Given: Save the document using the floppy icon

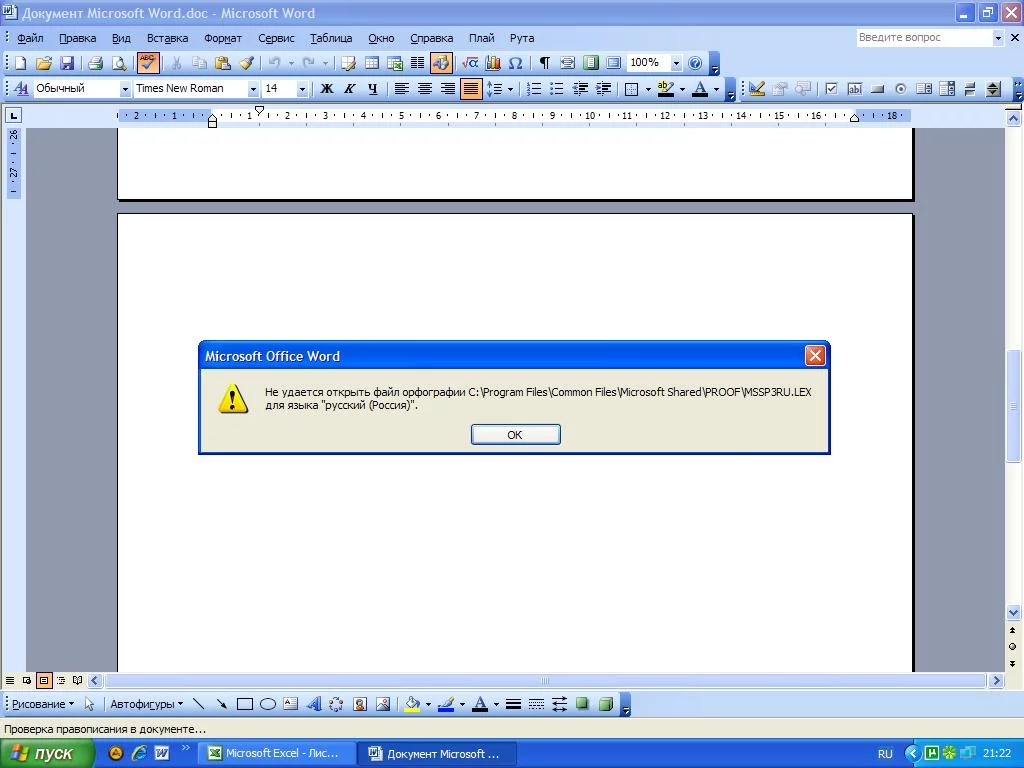Looking at the screenshot, I should [x=67, y=63].
